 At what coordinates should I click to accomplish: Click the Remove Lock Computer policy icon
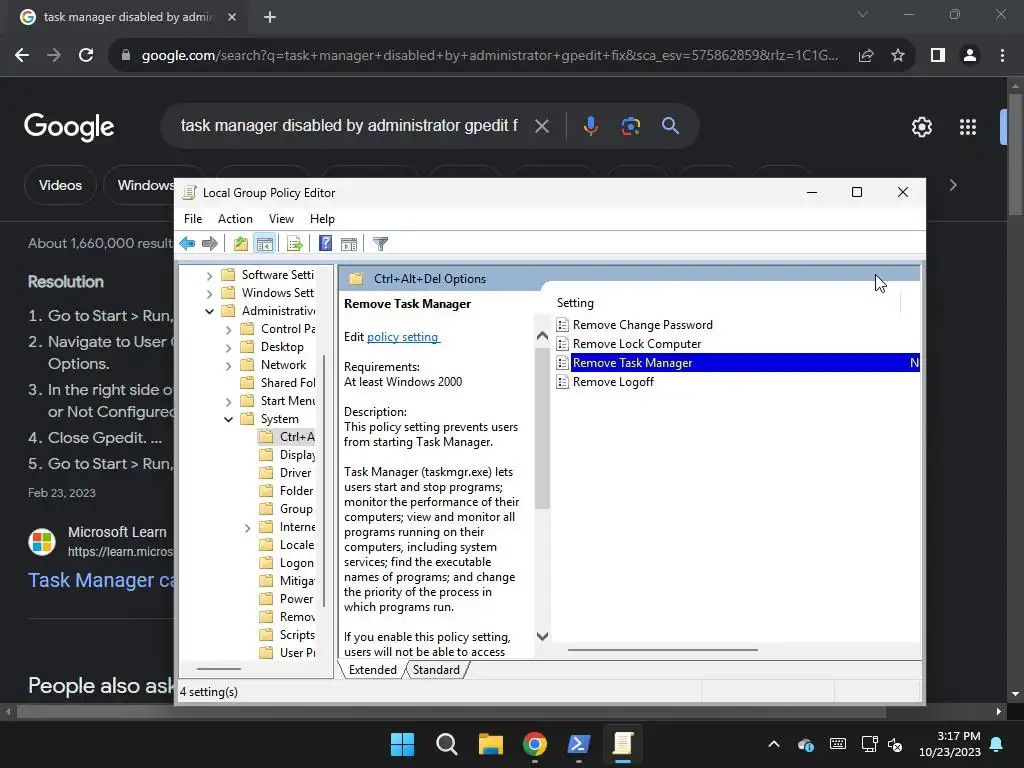pos(562,344)
